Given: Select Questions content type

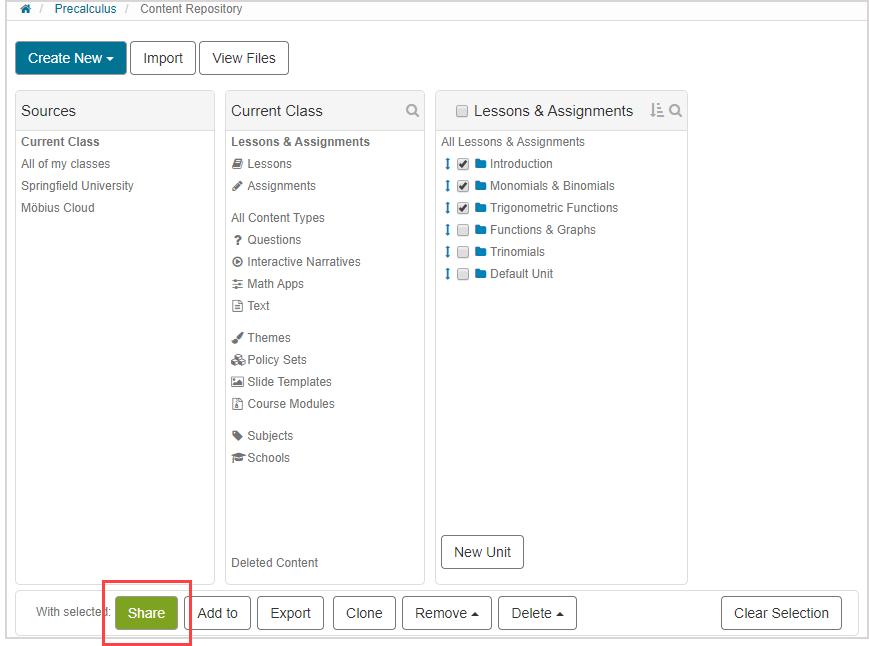Looking at the screenshot, I should tap(273, 240).
